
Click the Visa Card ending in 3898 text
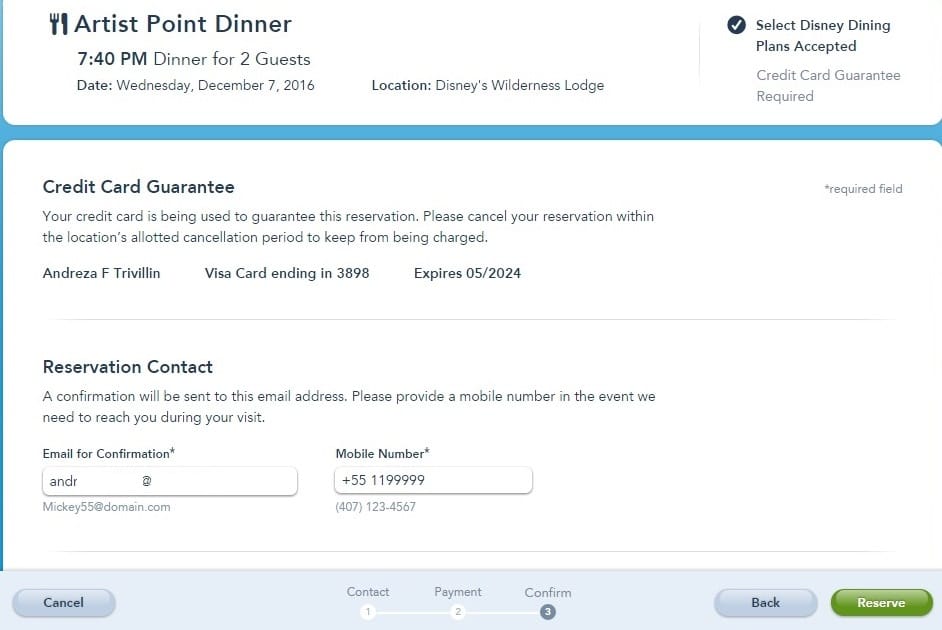(x=287, y=273)
